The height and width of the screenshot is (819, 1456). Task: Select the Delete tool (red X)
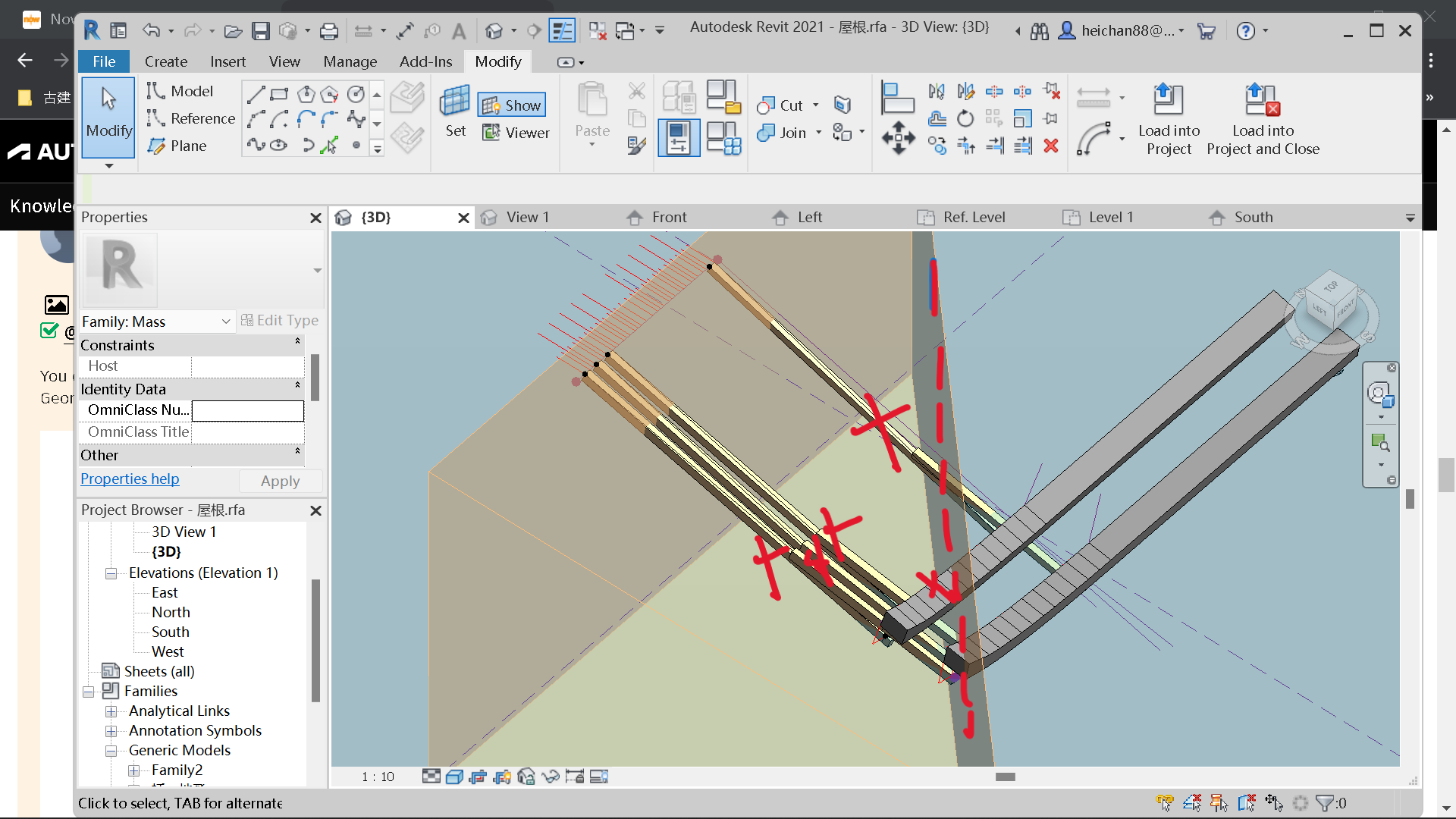(1052, 146)
